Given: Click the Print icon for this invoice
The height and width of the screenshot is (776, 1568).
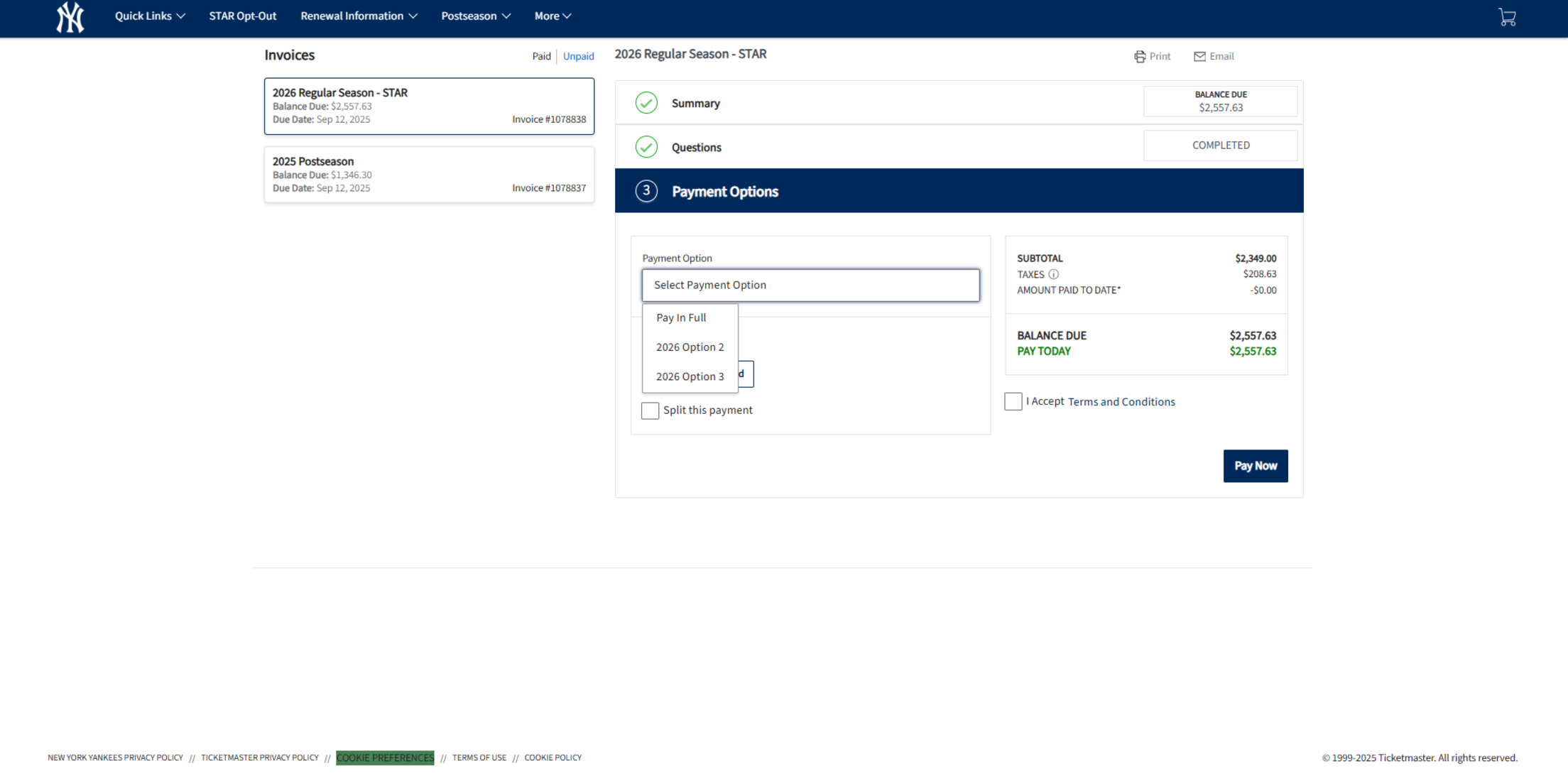Looking at the screenshot, I should coord(1140,56).
